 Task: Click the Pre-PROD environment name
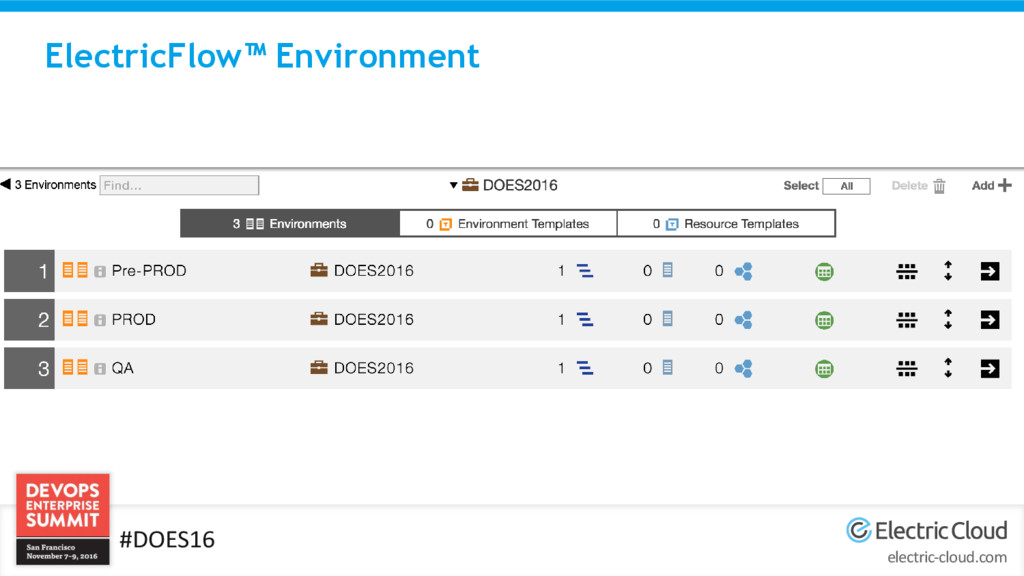(149, 271)
